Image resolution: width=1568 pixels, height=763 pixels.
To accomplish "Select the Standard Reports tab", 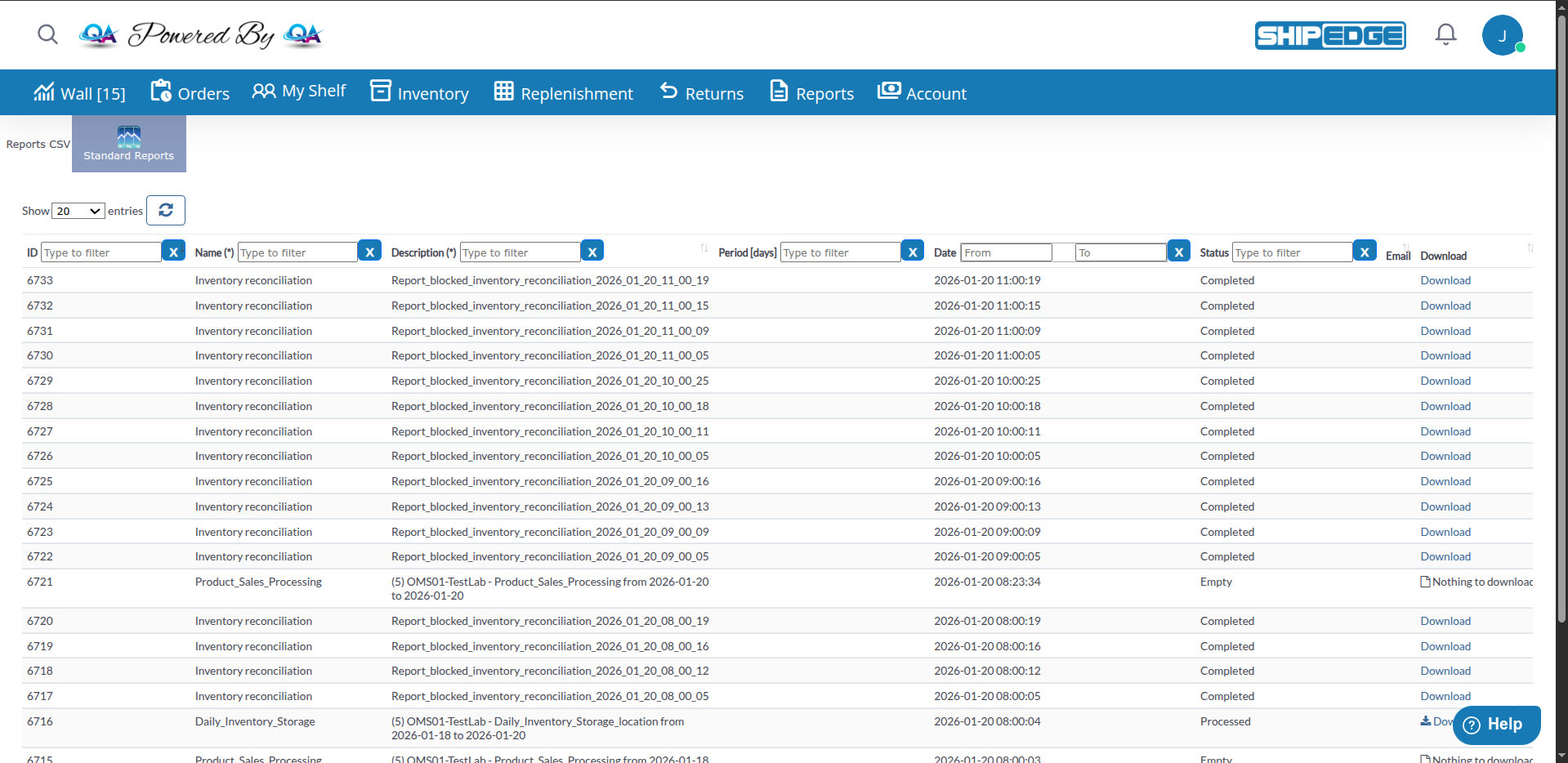I will pyautogui.click(x=129, y=144).
